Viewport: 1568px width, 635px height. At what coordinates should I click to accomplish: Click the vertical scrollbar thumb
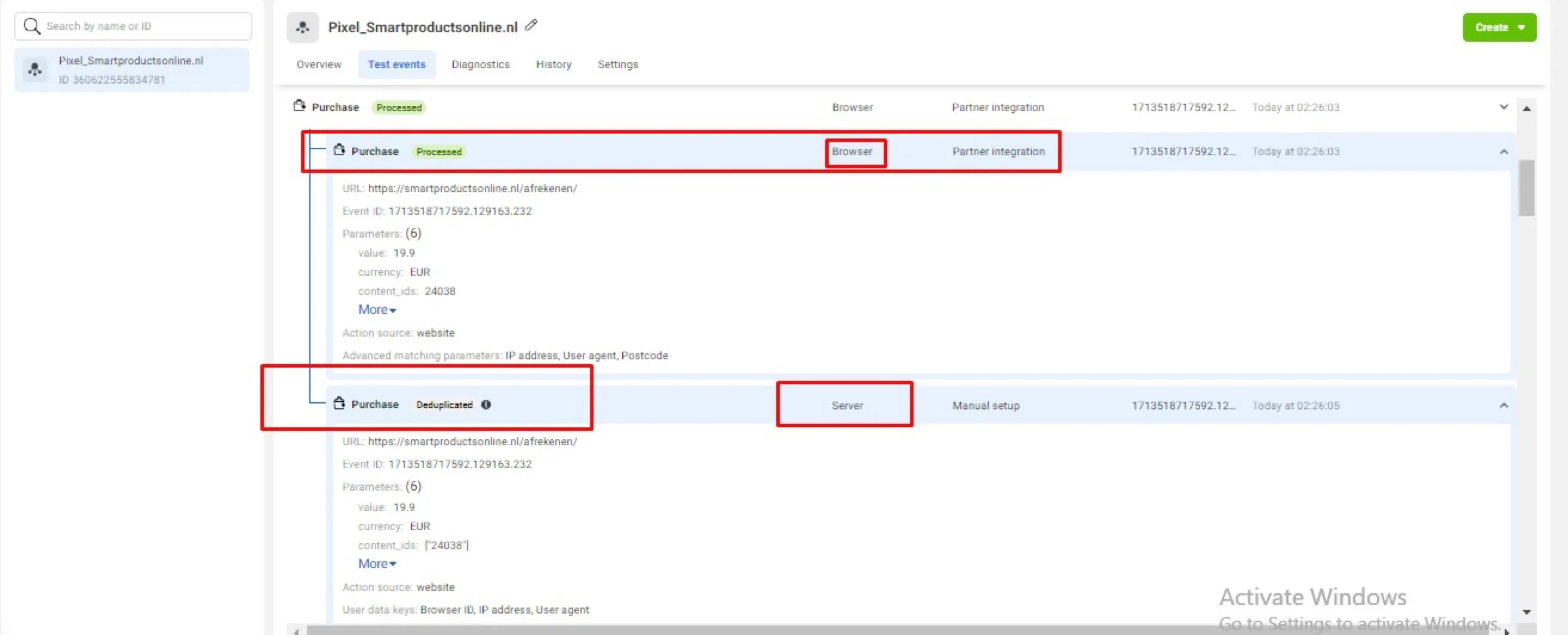tap(1526, 187)
